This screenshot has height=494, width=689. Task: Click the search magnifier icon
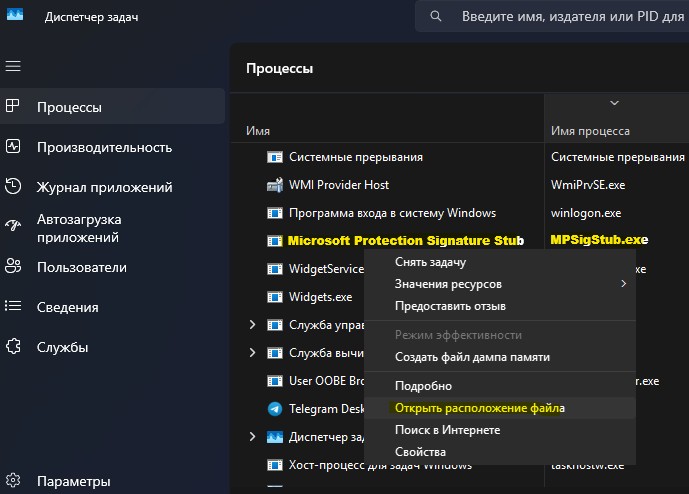pyautogui.click(x=435, y=16)
